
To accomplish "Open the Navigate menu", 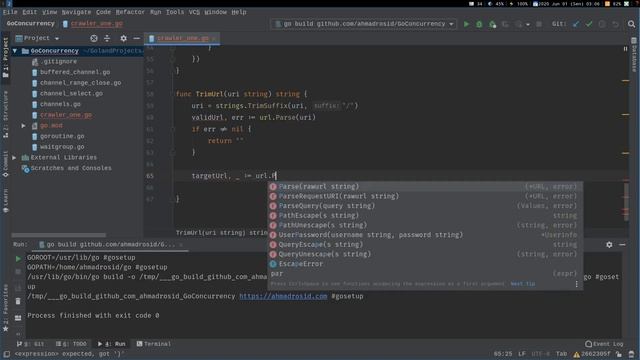I will coord(76,12).
